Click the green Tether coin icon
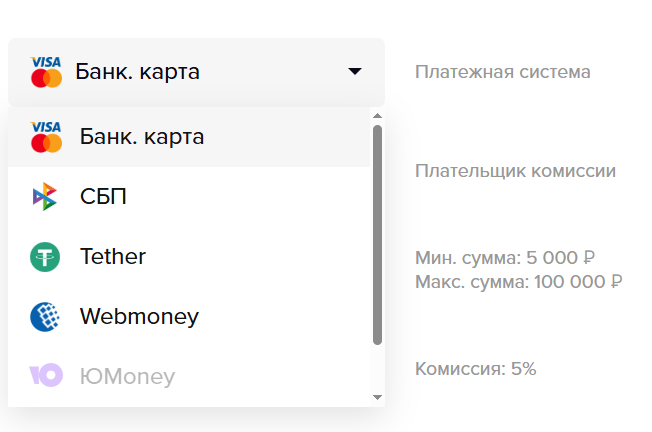The height and width of the screenshot is (432, 652). pyautogui.click(x=45, y=257)
